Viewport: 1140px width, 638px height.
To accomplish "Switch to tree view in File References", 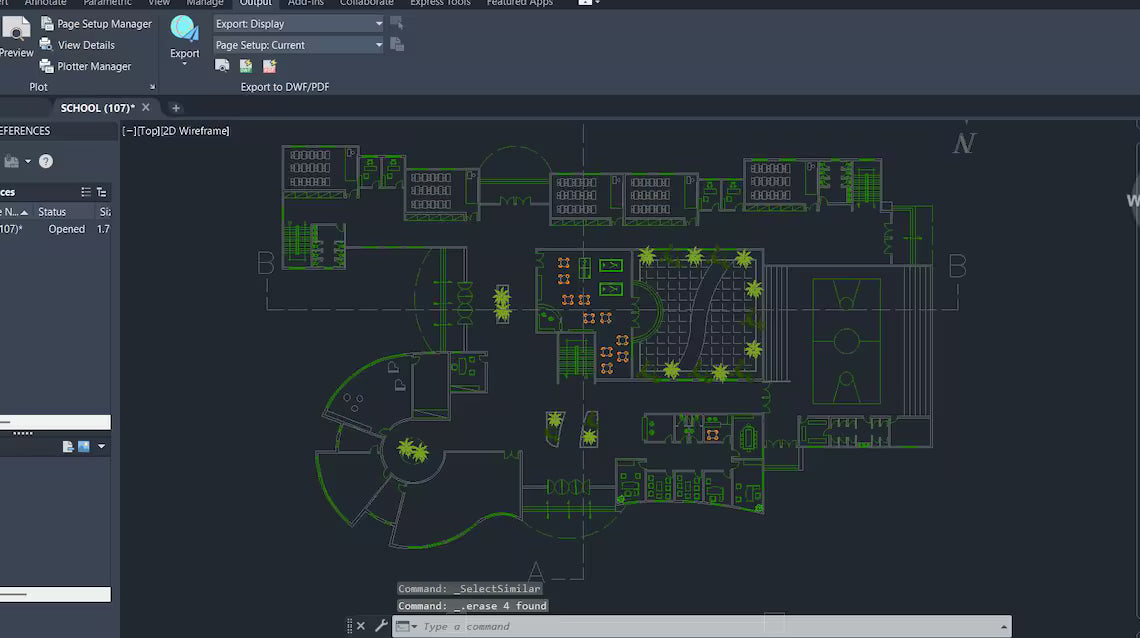I will (102, 192).
